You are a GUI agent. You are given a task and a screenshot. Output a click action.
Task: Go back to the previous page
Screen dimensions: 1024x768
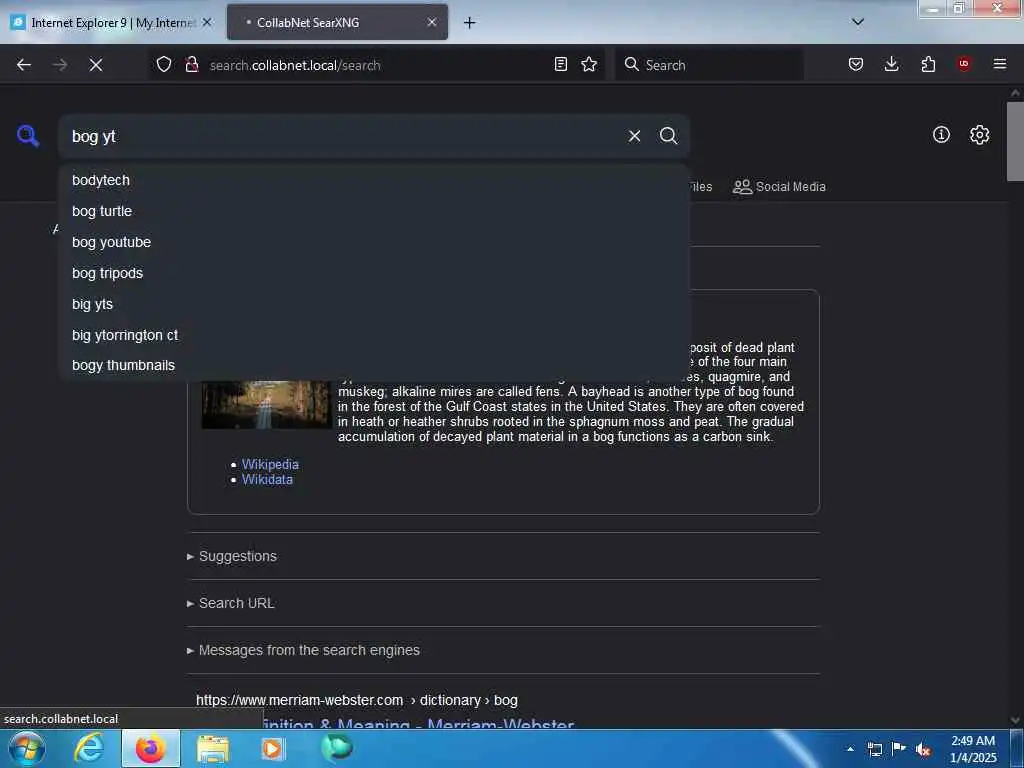[x=24, y=65]
